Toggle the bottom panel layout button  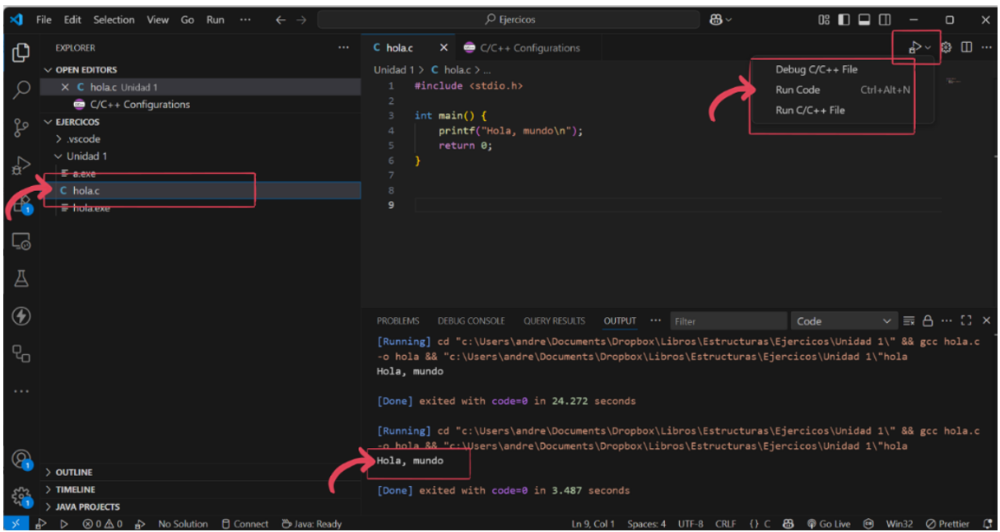(864, 20)
